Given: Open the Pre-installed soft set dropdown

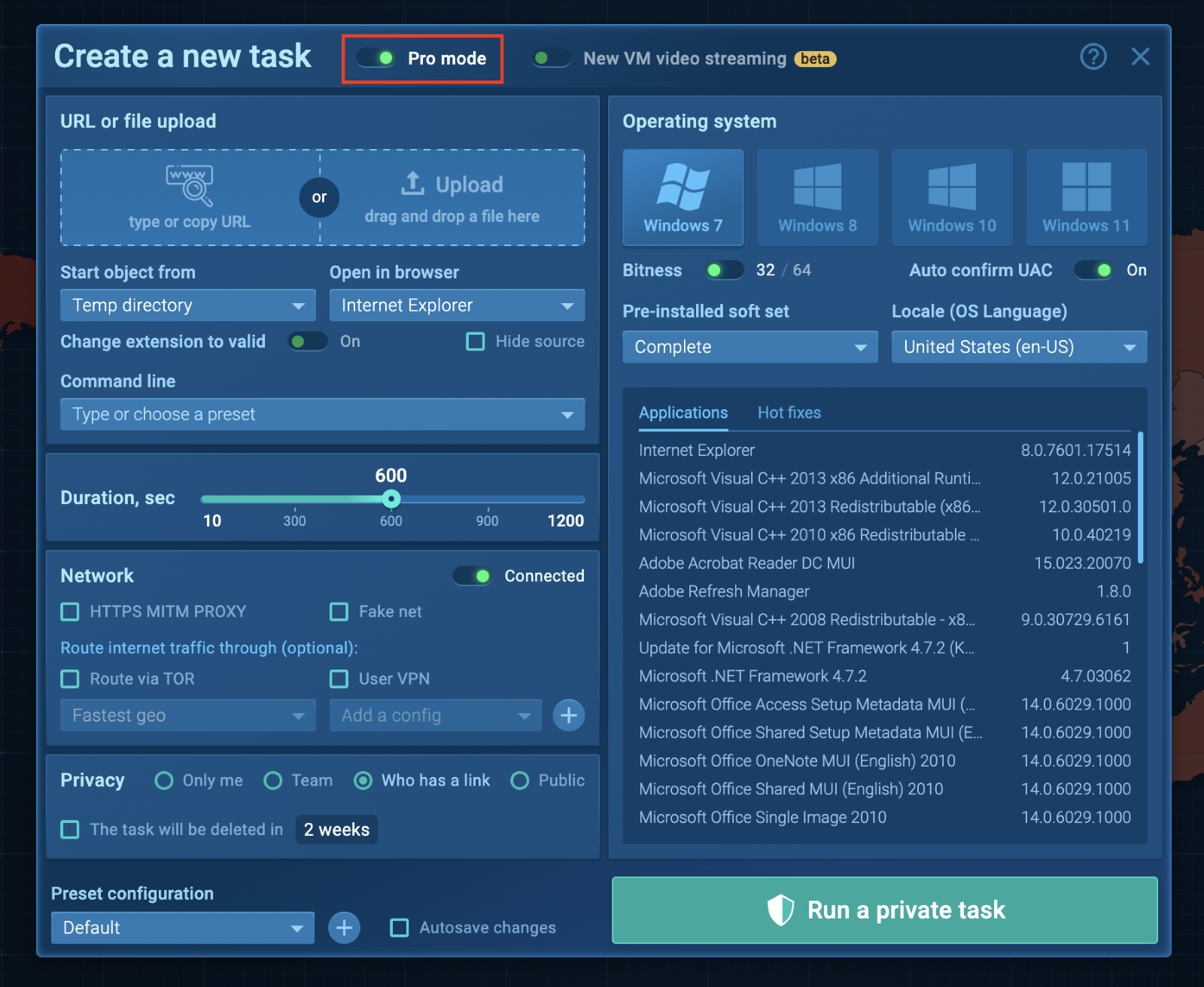Looking at the screenshot, I should point(749,347).
